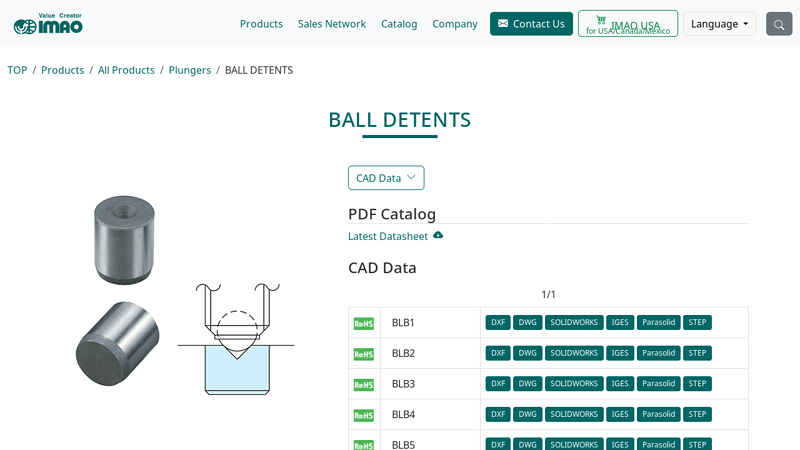Image resolution: width=800 pixels, height=450 pixels.
Task: Download STEP for BLB3
Action: (697, 384)
